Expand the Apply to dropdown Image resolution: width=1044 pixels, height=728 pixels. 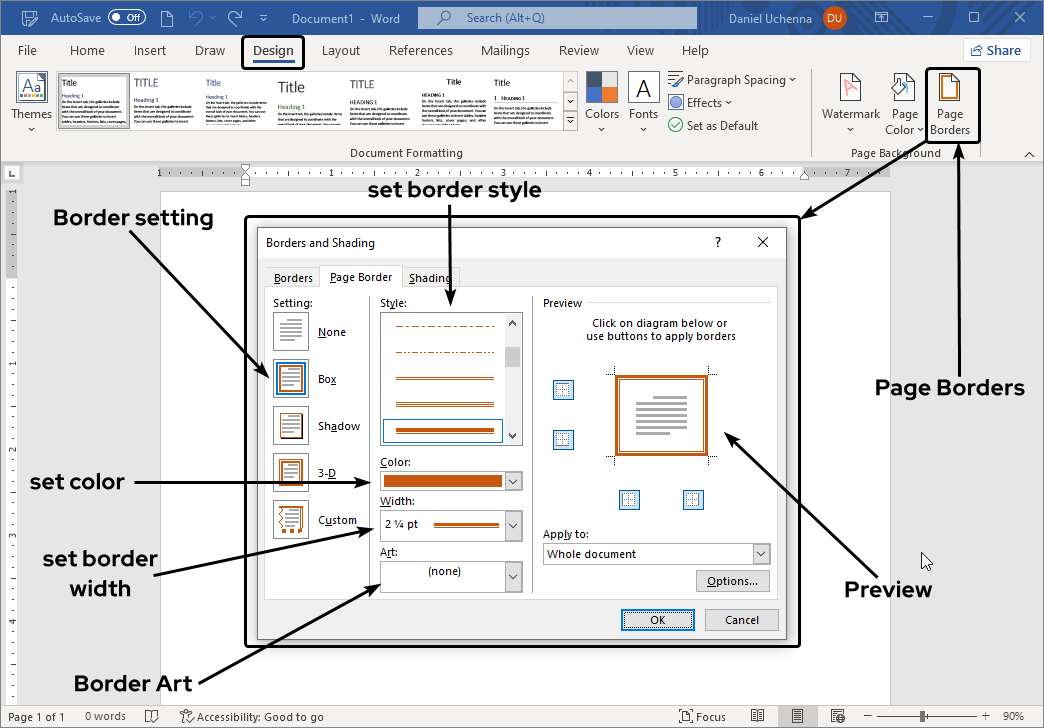761,553
